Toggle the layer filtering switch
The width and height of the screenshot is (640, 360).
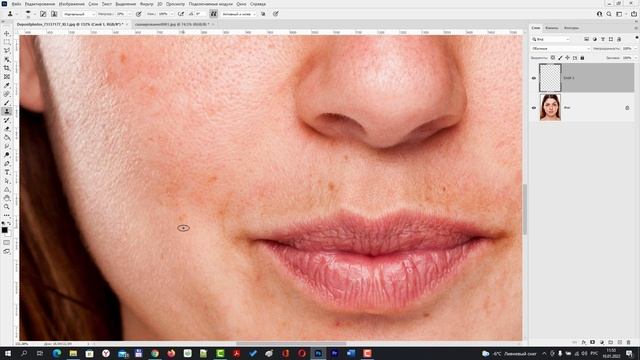point(637,38)
